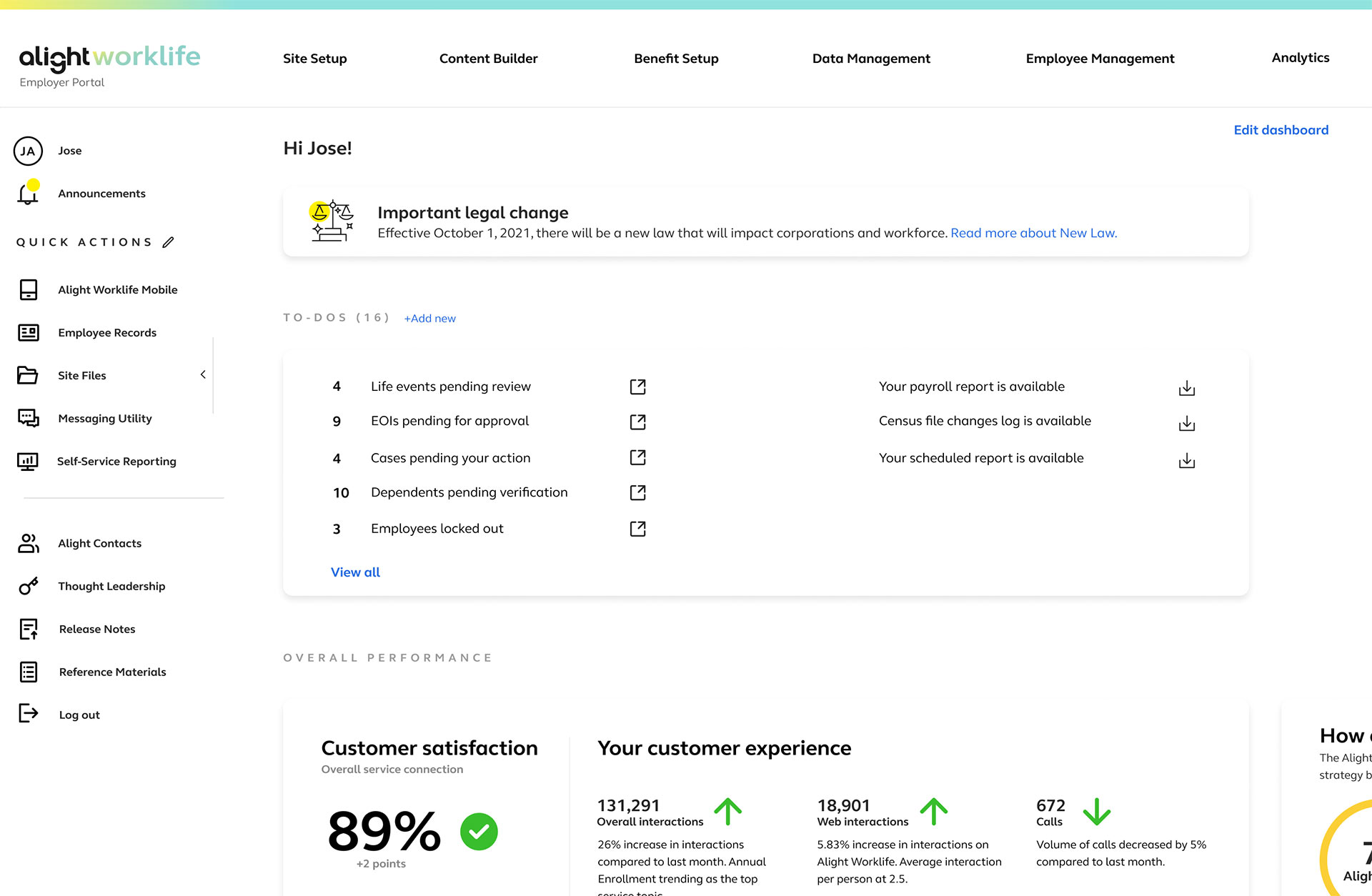Screen dimensions: 1372x896
Task: Click the log out icon
Action: click(x=28, y=714)
